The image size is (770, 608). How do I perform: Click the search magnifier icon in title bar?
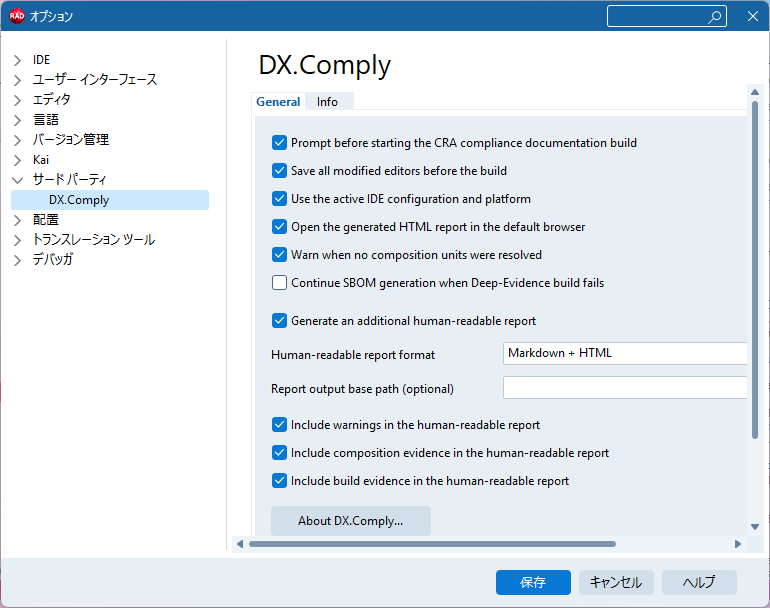click(715, 17)
